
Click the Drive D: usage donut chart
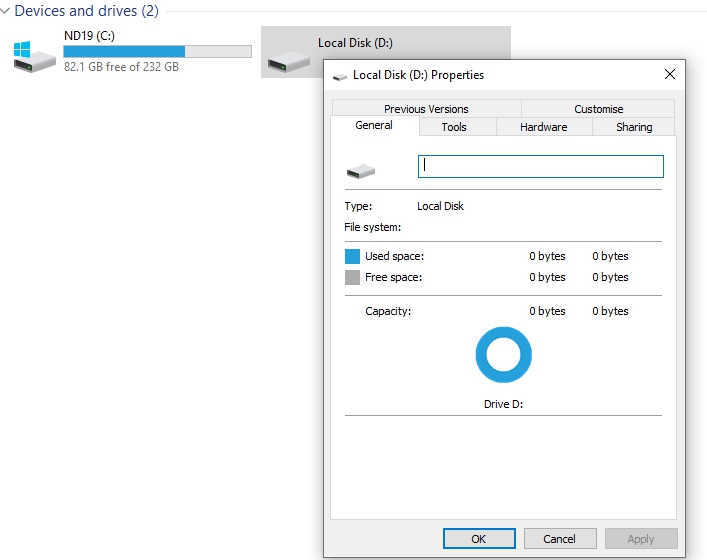tap(503, 355)
